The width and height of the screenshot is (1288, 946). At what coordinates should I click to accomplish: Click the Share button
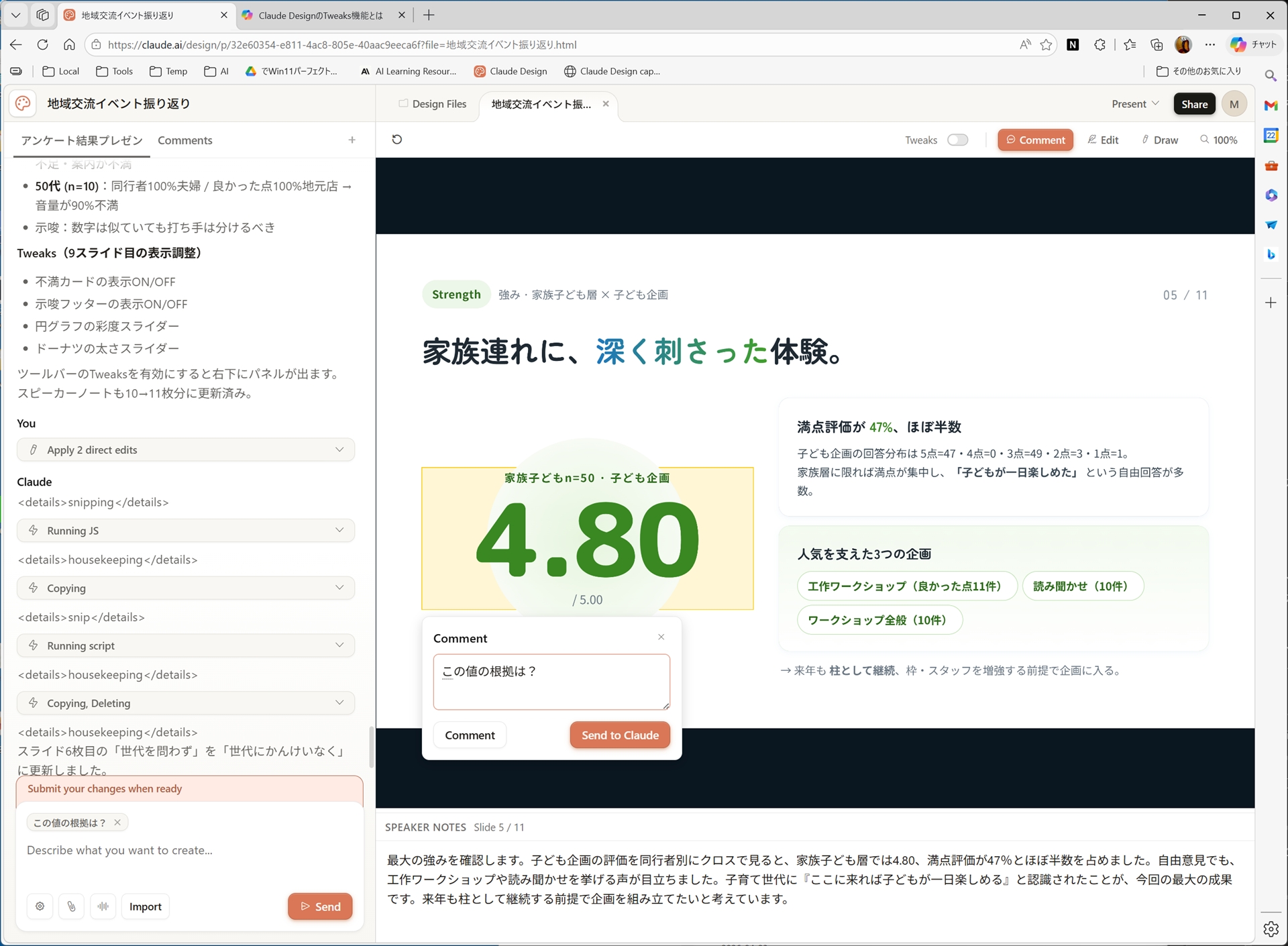click(x=1194, y=103)
